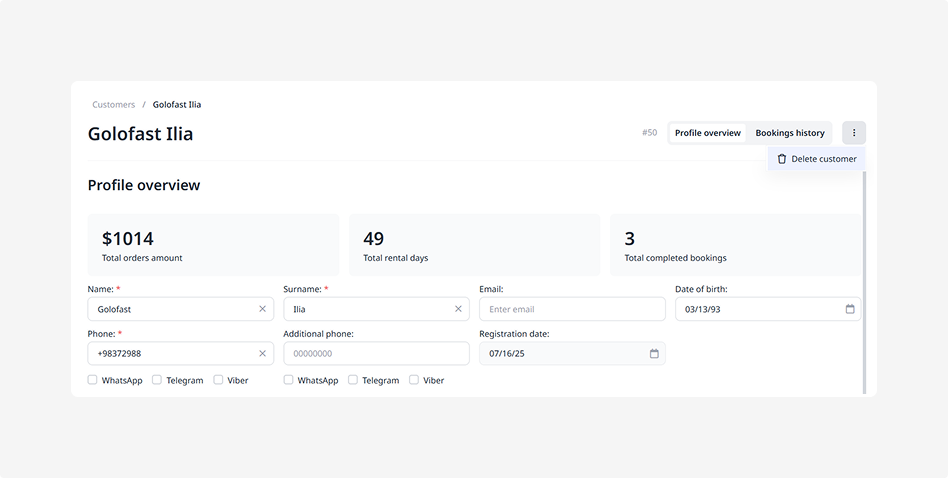Click into the Email input field

click(x=571, y=309)
